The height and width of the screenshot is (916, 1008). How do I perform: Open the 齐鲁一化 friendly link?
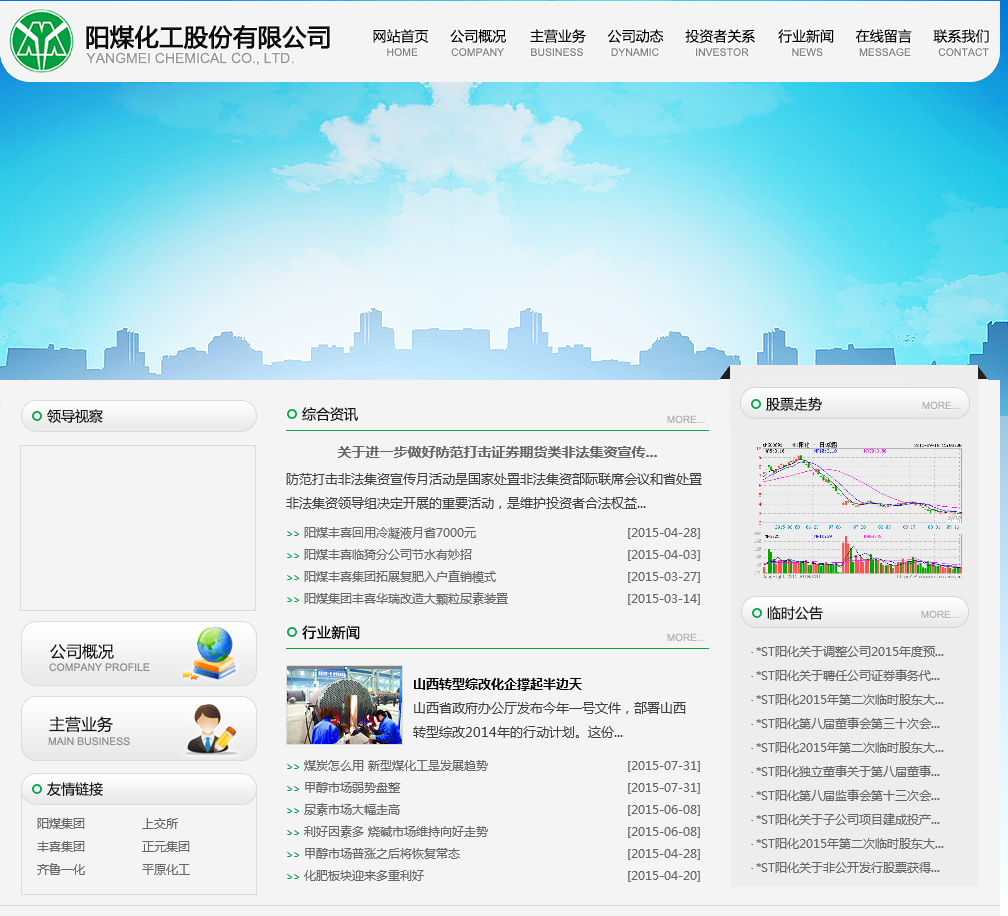60,870
